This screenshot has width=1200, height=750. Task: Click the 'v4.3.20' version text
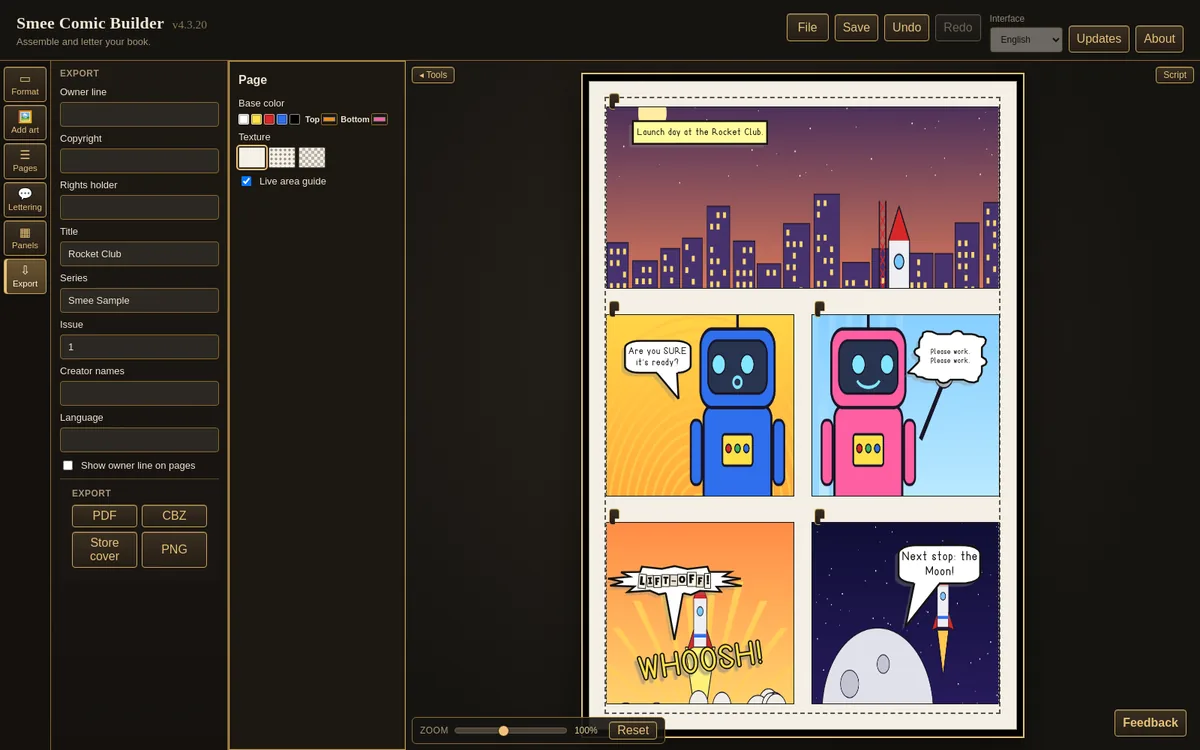[x=189, y=25]
